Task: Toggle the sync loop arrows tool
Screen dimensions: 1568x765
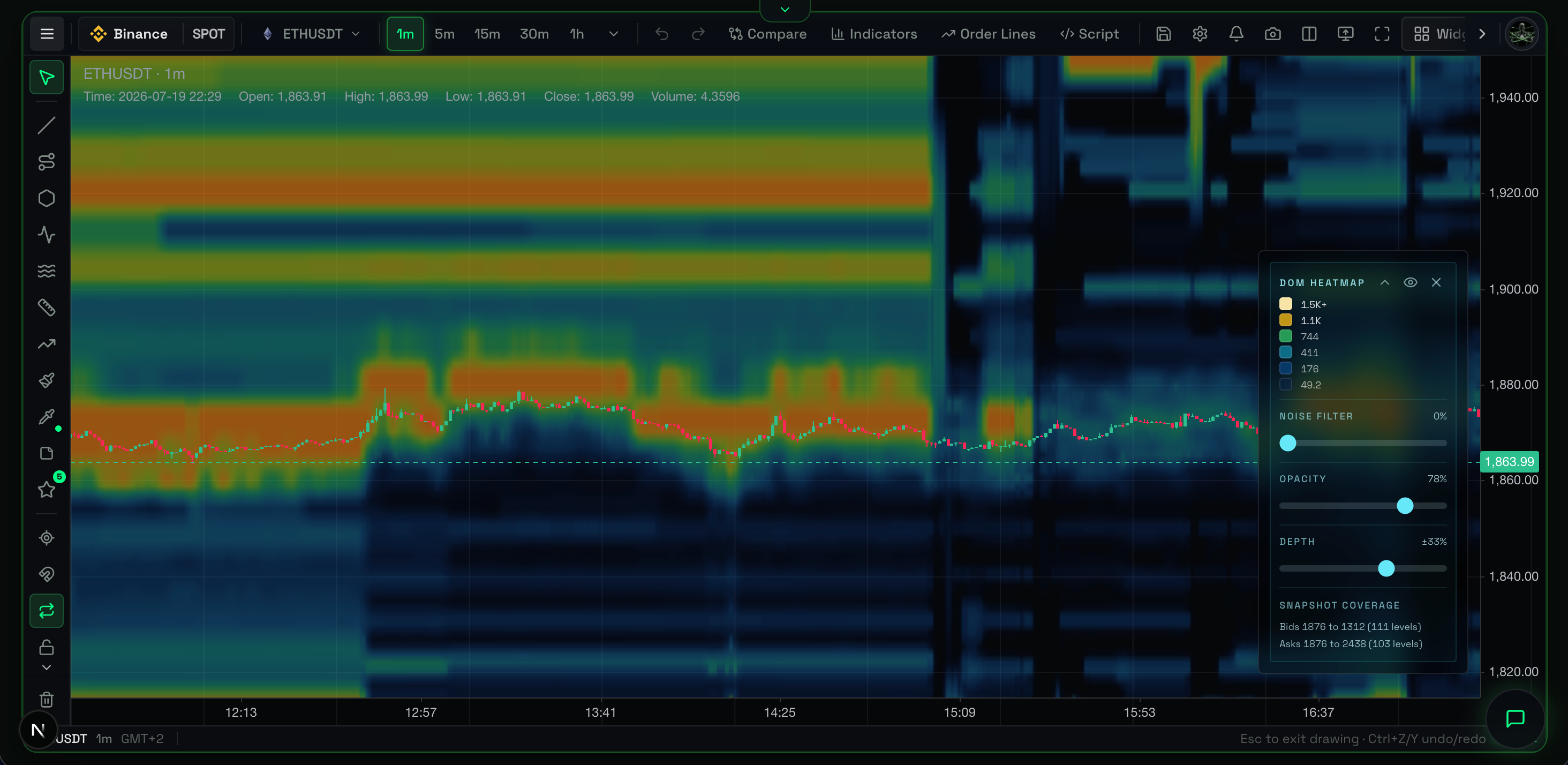Action: pyautogui.click(x=47, y=611)
